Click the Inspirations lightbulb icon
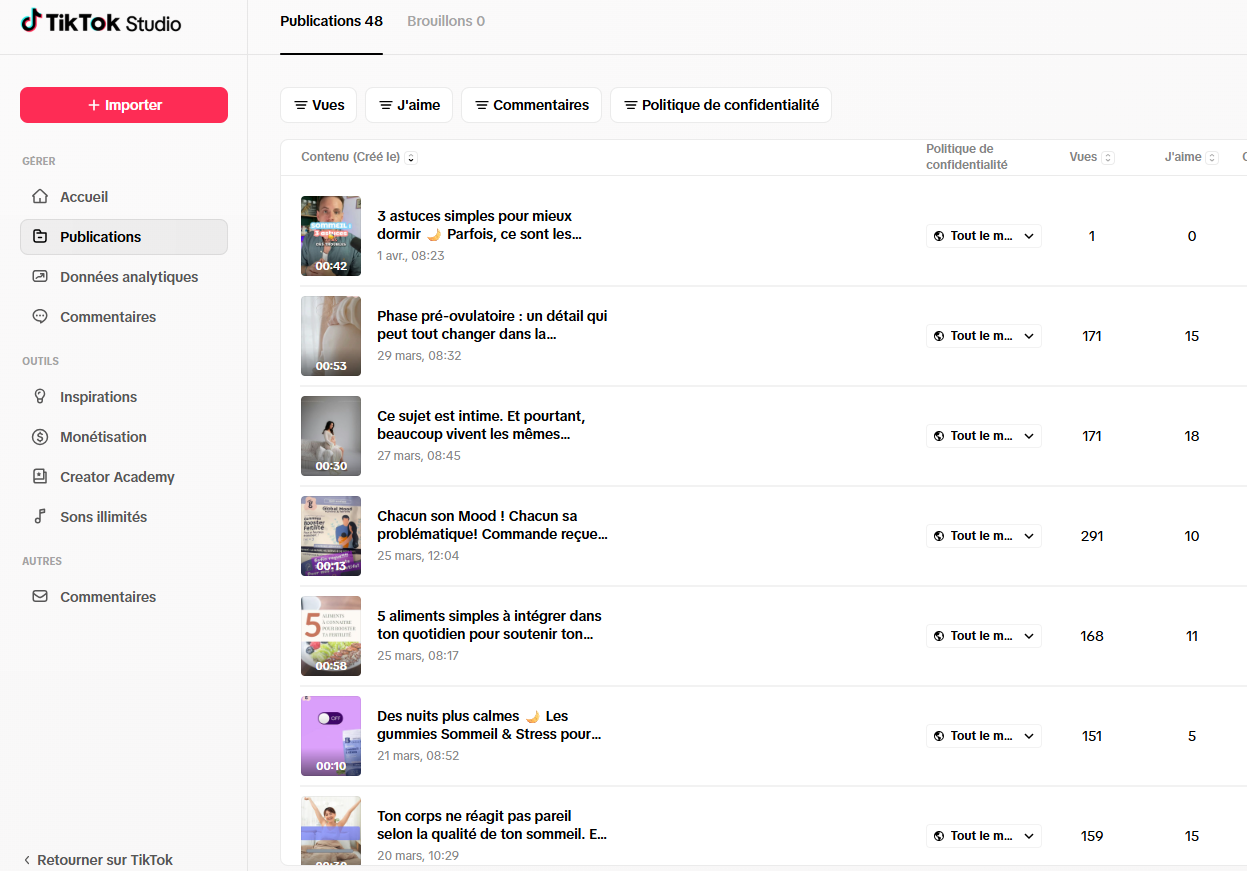This screenshot has width=1247, height=871. [40, 397]
